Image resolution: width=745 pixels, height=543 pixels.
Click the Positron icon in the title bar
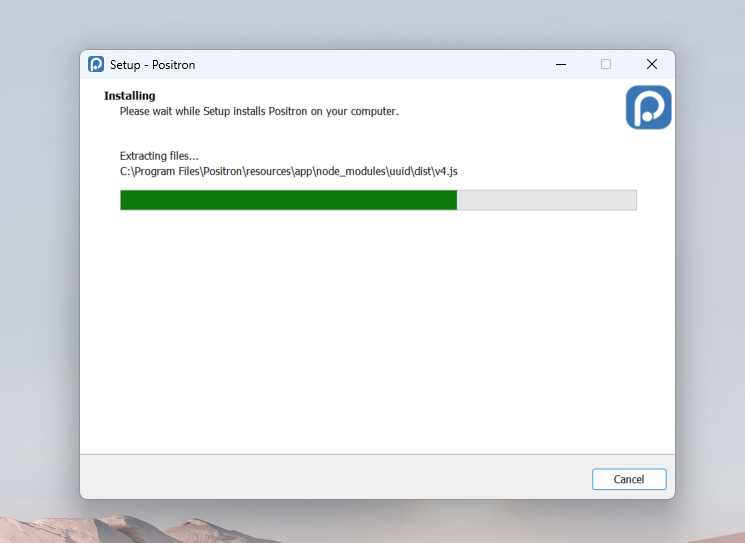[96, 64]
